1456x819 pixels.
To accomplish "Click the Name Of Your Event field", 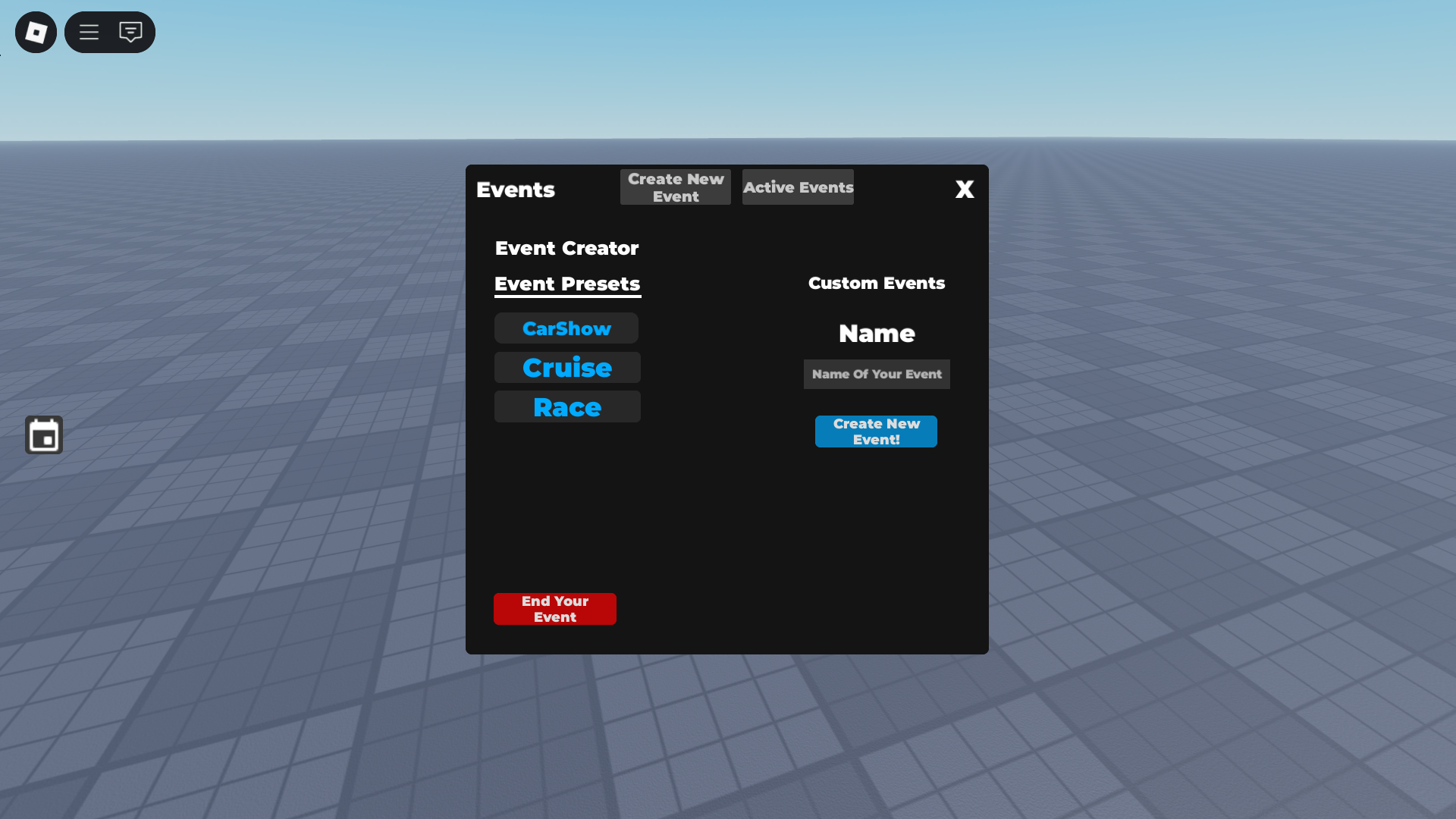I will (876, 374).
